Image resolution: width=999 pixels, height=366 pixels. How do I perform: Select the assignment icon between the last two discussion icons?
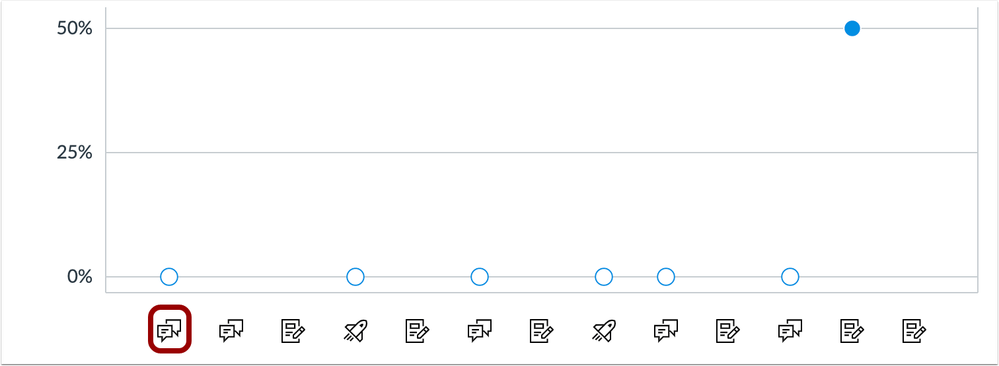(x=728, y=331)
